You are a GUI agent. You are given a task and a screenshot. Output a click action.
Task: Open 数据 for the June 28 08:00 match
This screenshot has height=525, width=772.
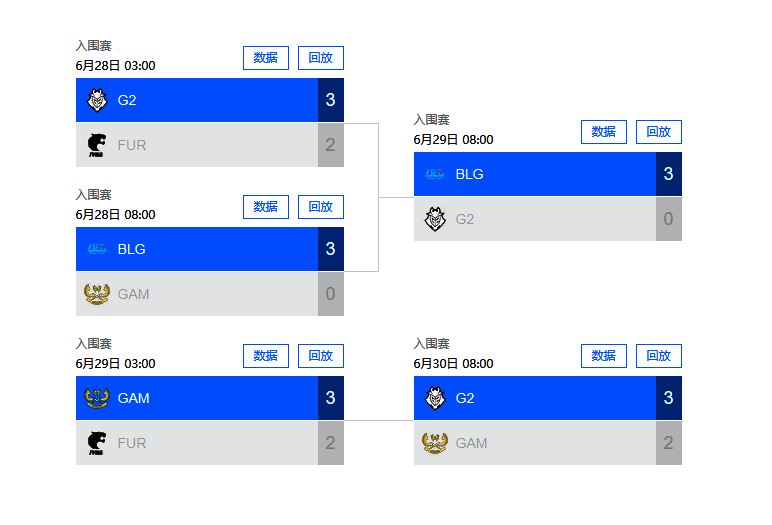[x=266, y=207]
